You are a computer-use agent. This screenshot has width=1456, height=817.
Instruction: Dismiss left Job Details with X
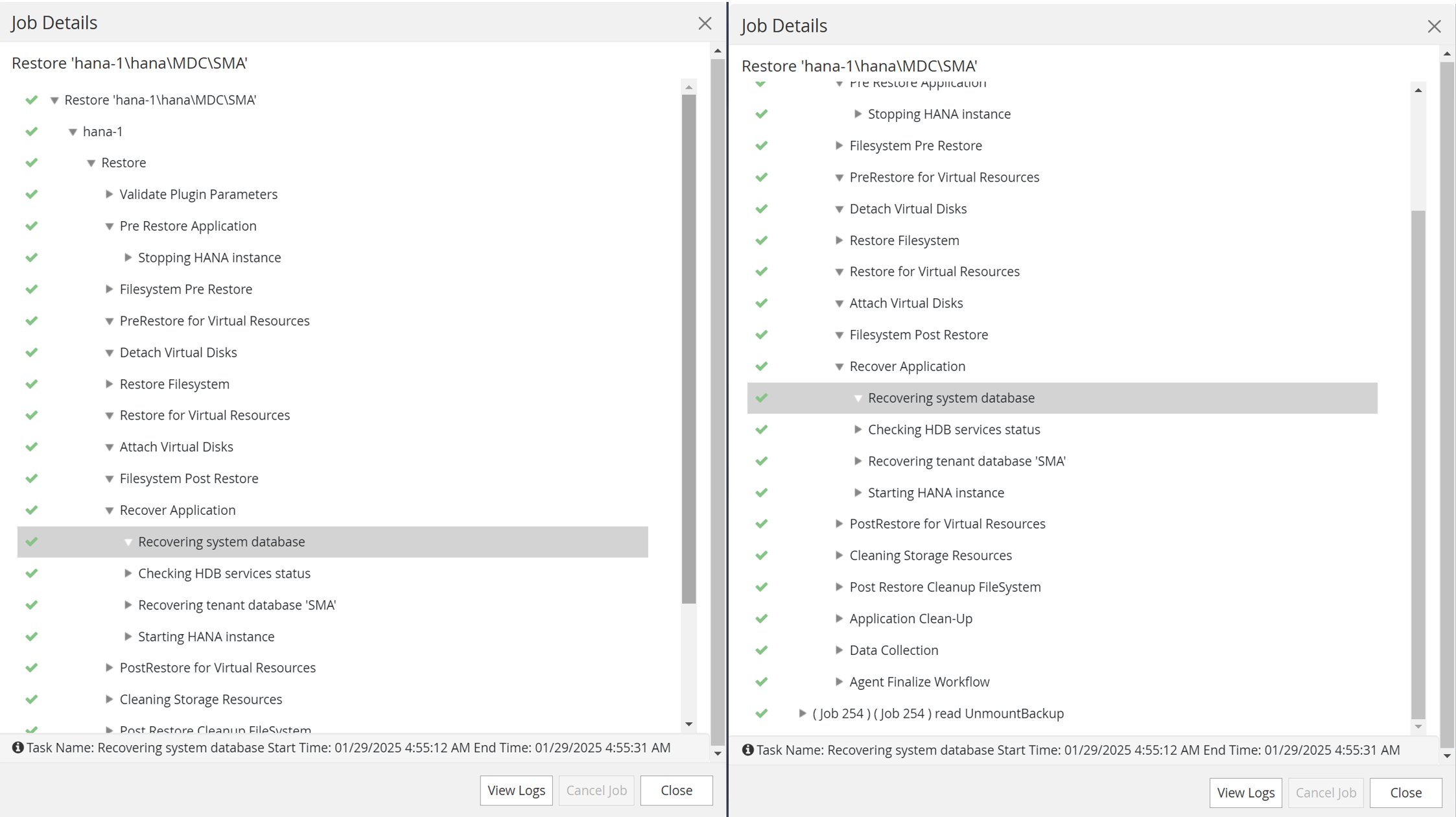tap(705, 23)
